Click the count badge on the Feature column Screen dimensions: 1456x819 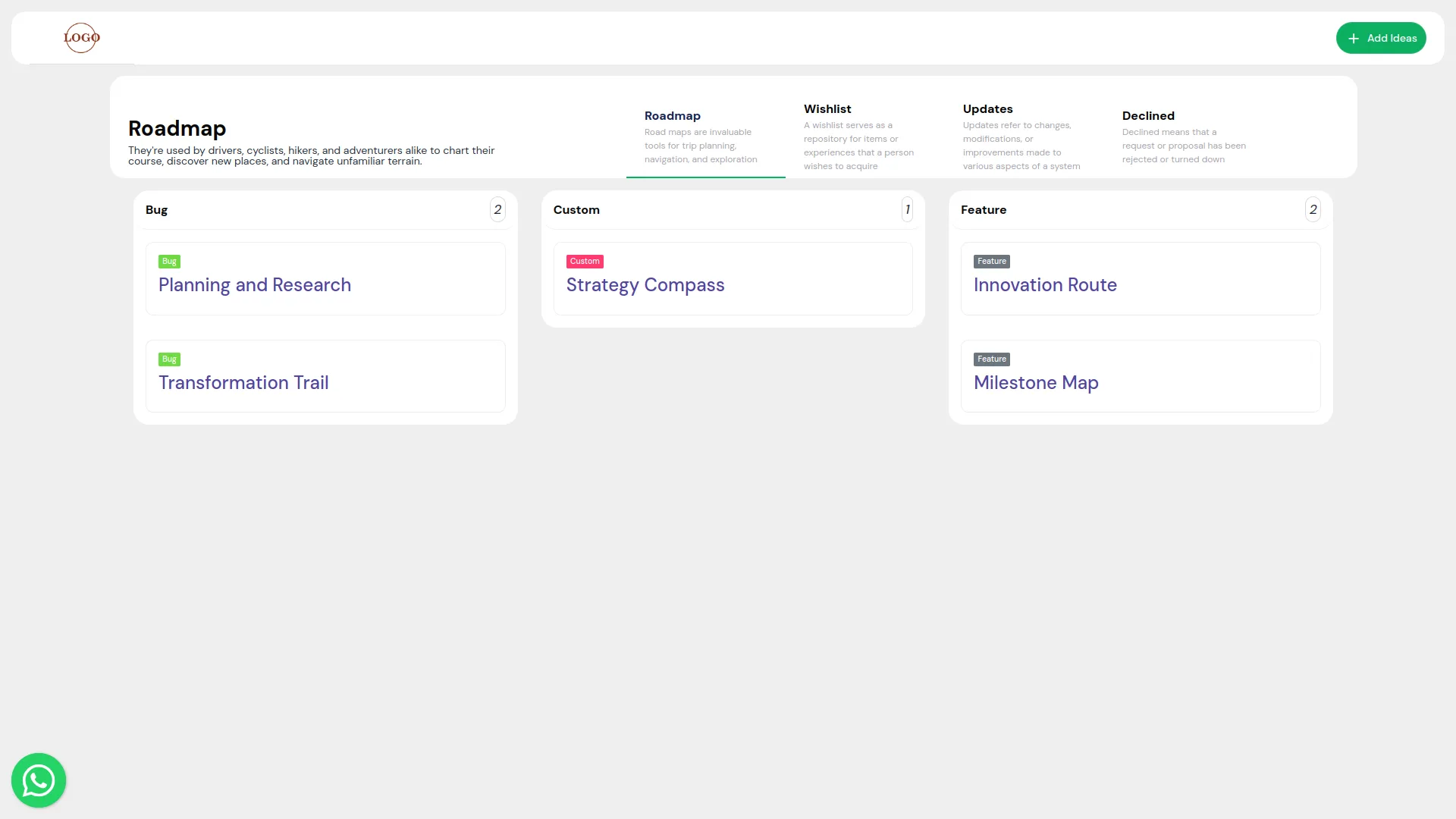[1313, 209]
